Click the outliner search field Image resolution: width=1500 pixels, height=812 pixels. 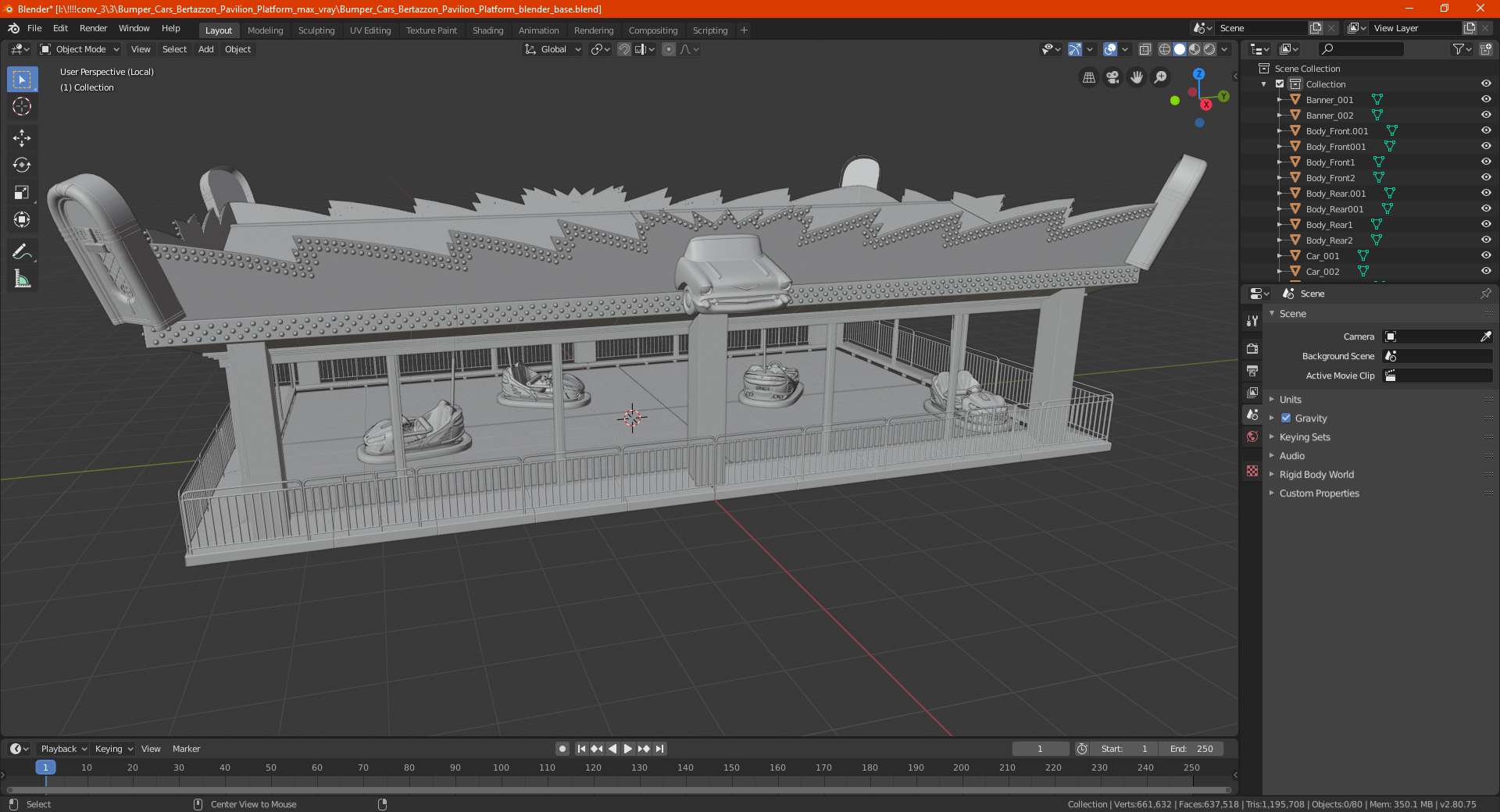(x=1360, y=49)
